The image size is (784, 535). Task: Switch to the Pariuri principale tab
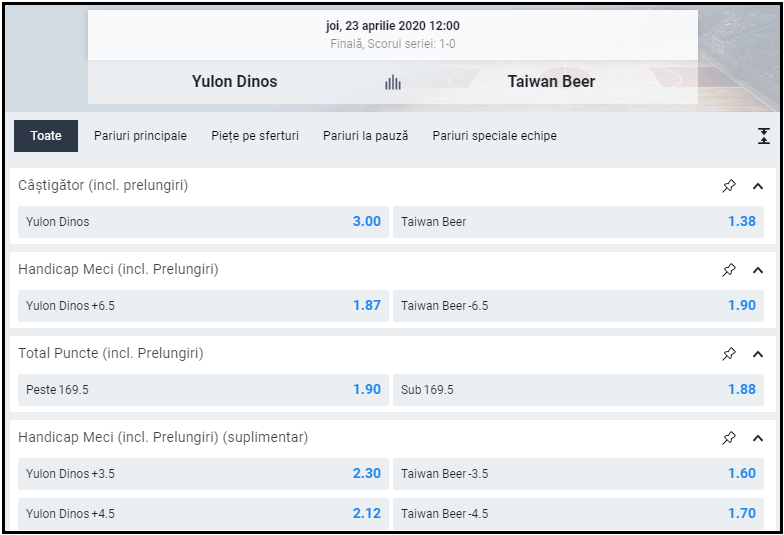[x=140, y=136]
